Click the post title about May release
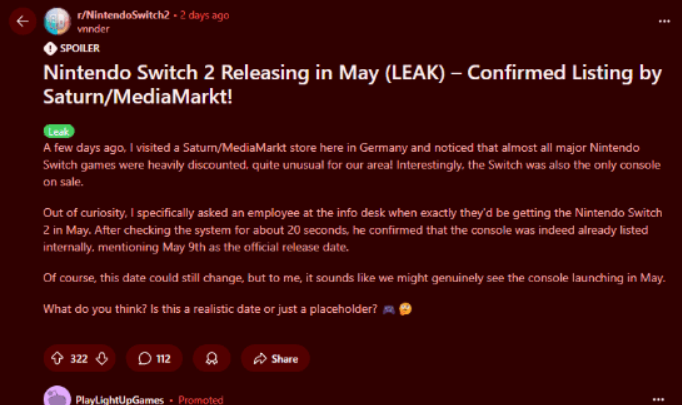Screen dimensions: 682x405 coord(352,84)
